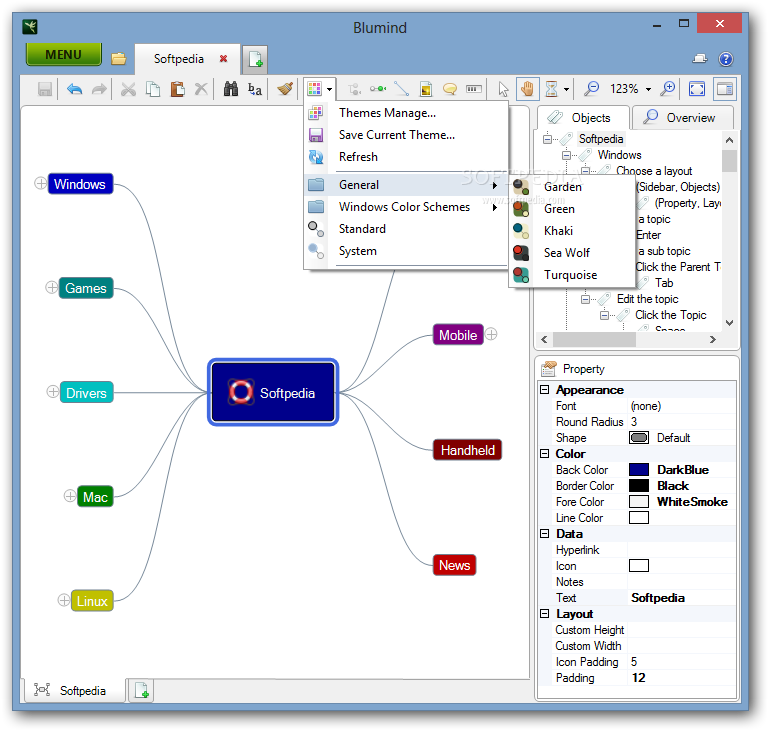Collapse the Softpedia tree root node

547,139
